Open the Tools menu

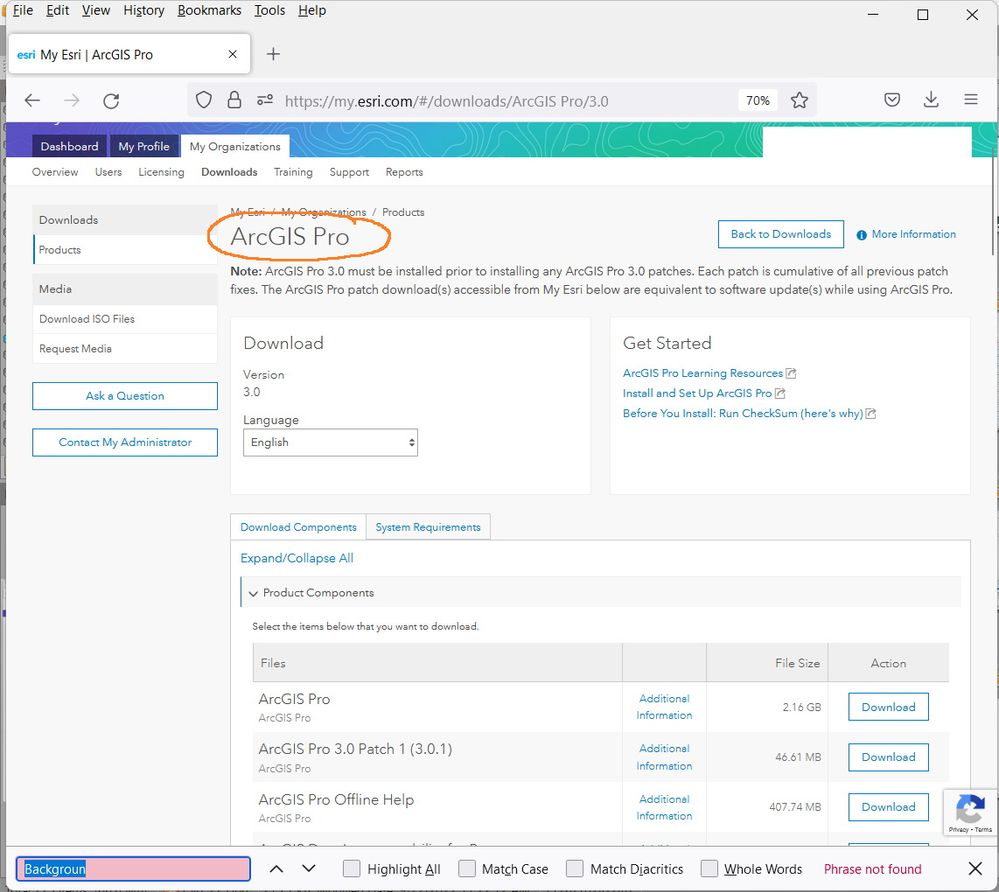click(270, 10)
